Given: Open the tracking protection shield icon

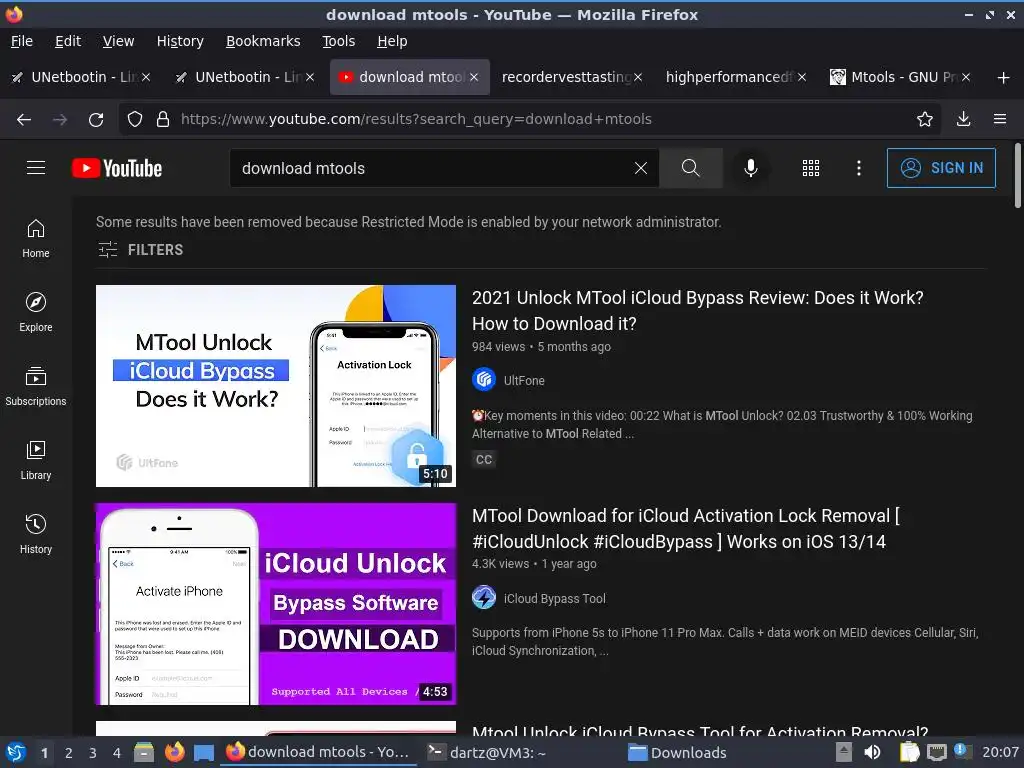Looking at the screenshot, I should tap(135, 120).
